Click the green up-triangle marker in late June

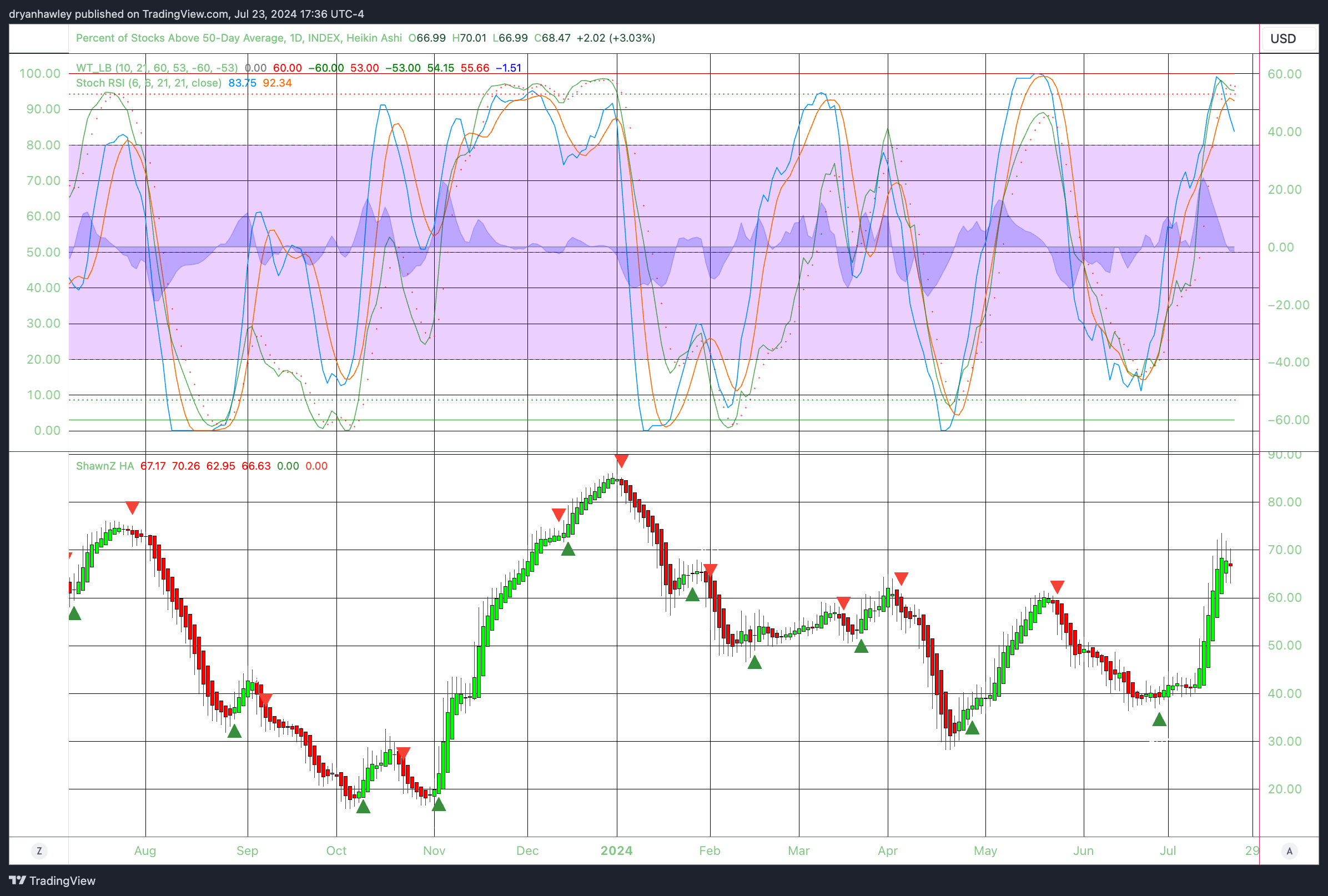click(x=1159, y=719)
